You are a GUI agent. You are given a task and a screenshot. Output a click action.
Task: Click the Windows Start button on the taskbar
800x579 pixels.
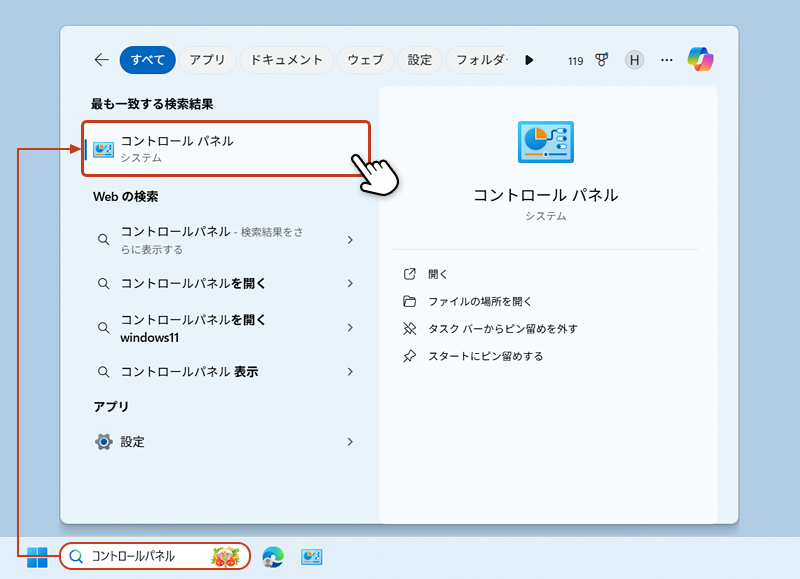click(x=36, y=557)
